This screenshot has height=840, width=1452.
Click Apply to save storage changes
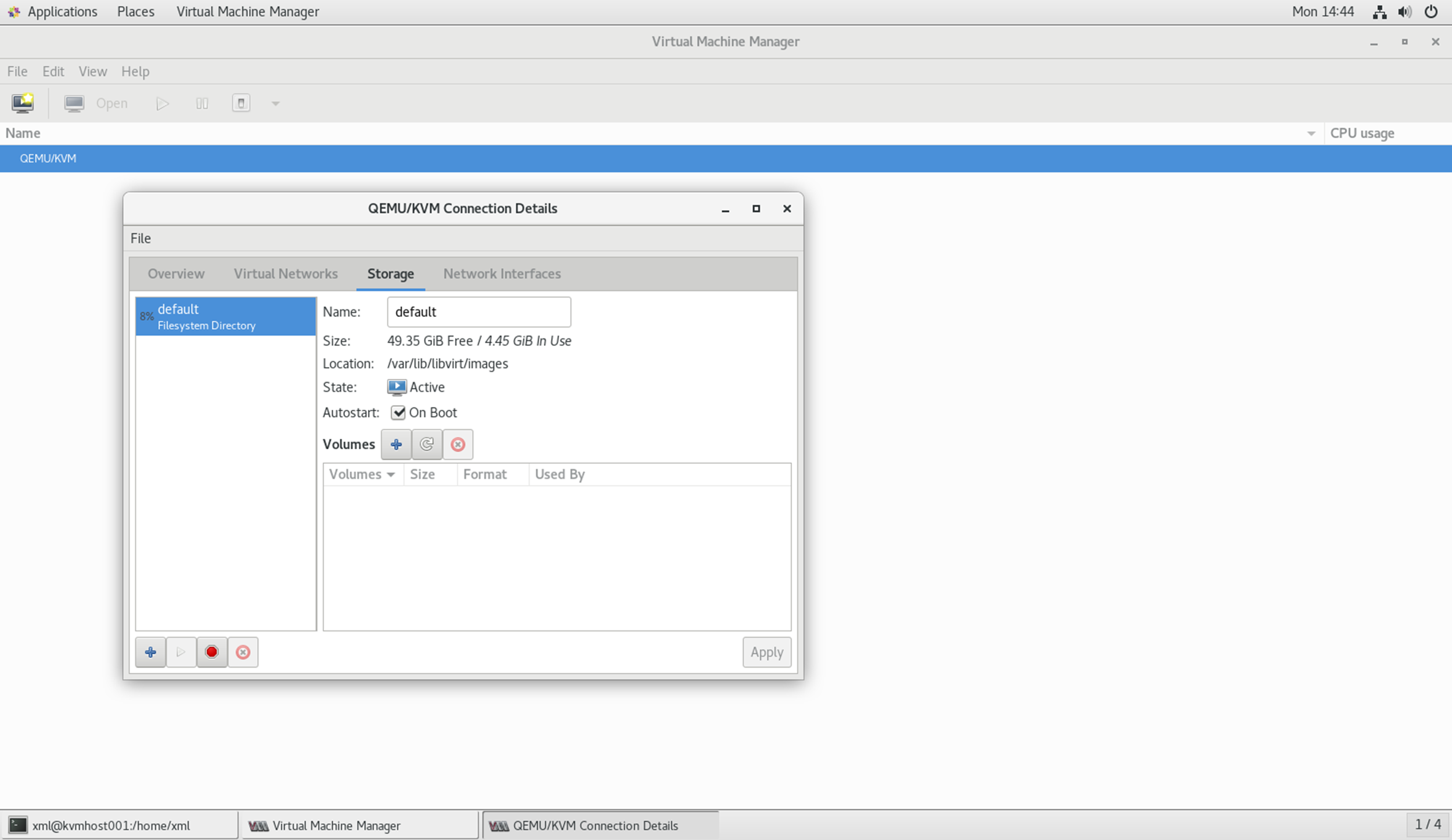[x=766, y=652]
